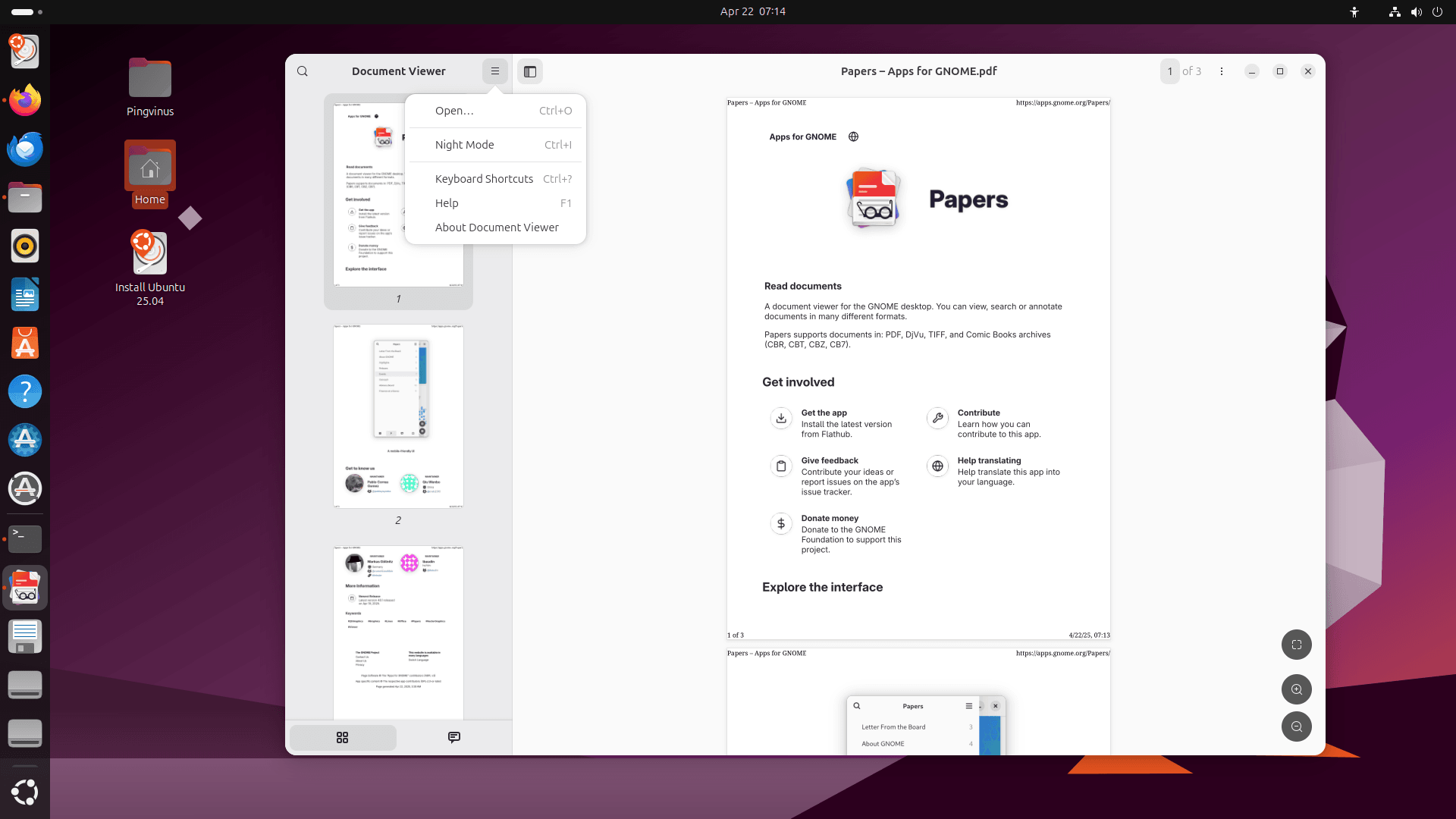
Task: Click the fullscreen fit button
Action: [1297, 645]
